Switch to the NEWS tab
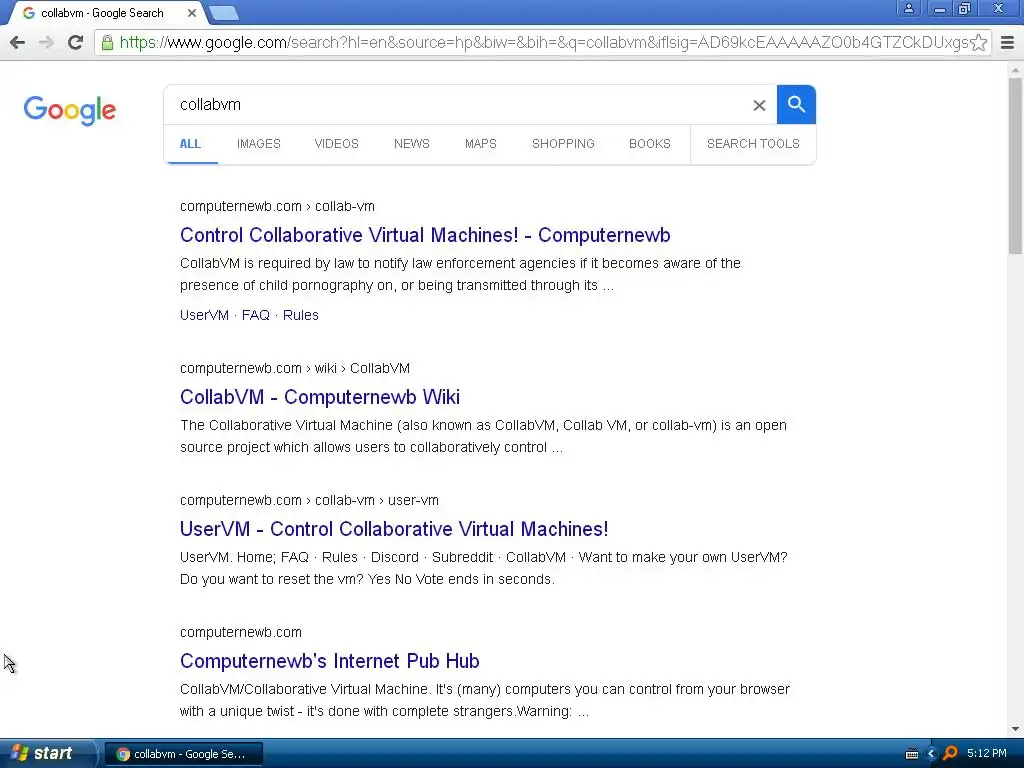1024x768 pixels. tap(411, 144)
